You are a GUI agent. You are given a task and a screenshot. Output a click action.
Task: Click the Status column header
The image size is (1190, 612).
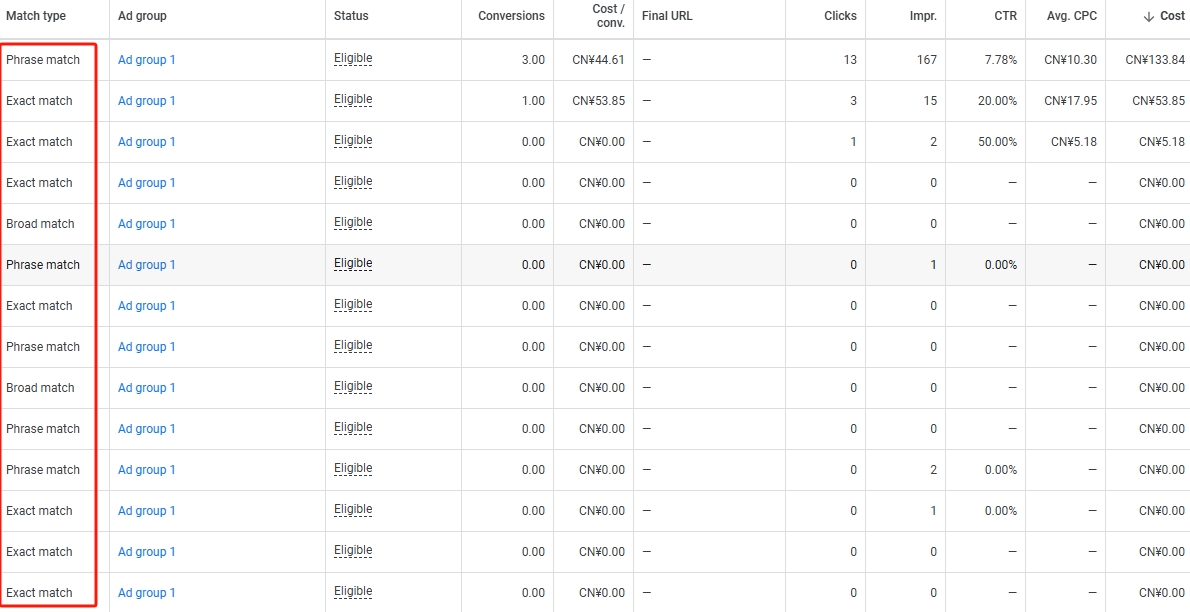coord(351,16)
